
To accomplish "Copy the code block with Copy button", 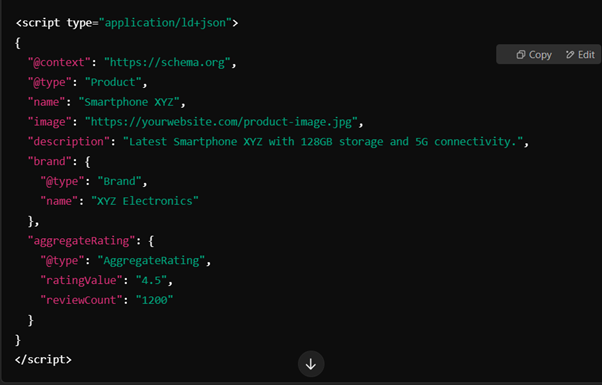I will point(534,55).
